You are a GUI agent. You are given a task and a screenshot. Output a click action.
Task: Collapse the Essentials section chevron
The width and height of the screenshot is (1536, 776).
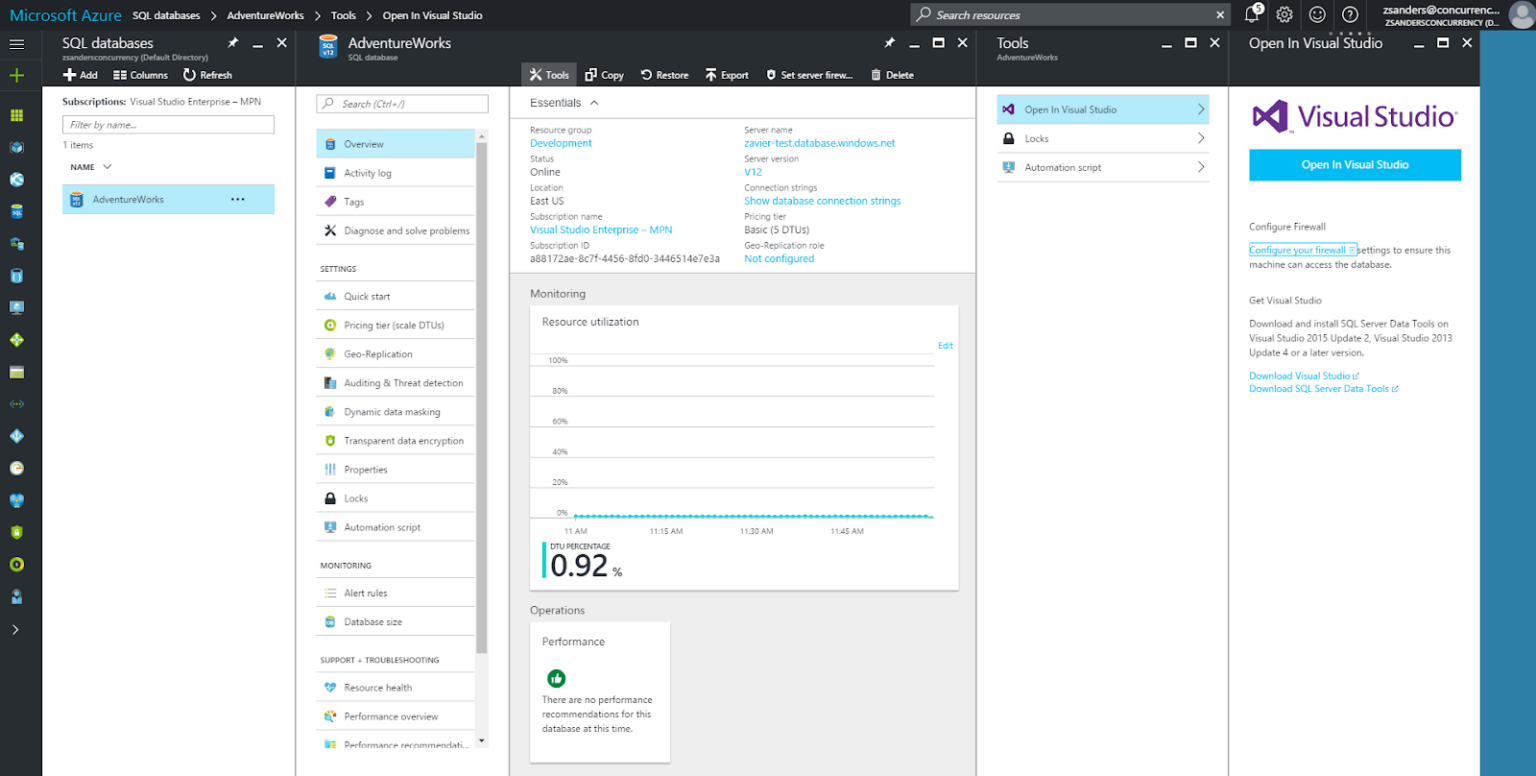pos(594,103)
